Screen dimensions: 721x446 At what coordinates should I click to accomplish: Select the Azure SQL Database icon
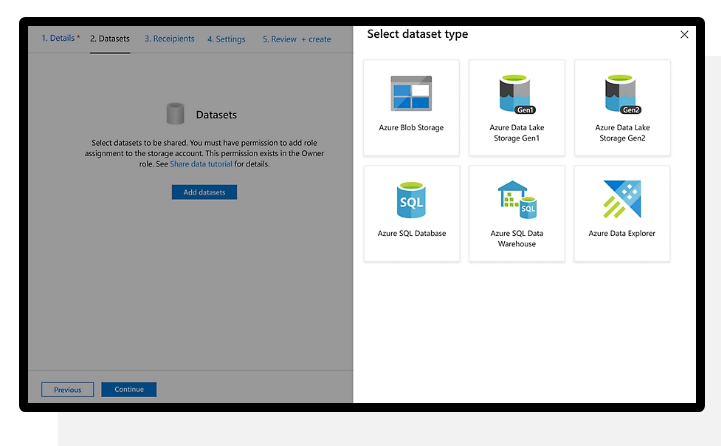(411, 200)
